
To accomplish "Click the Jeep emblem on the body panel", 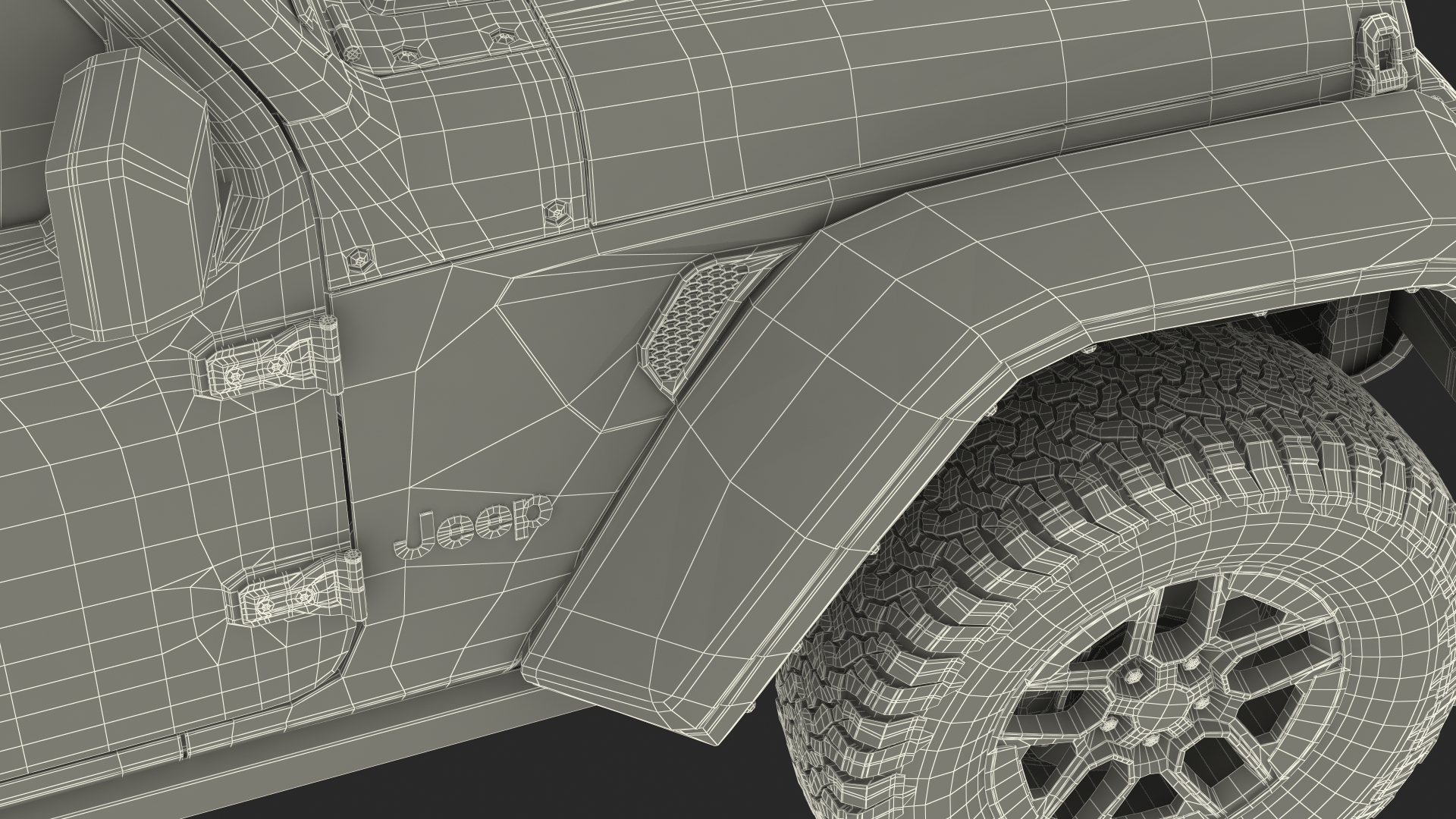I will click(x=472, y=528).
